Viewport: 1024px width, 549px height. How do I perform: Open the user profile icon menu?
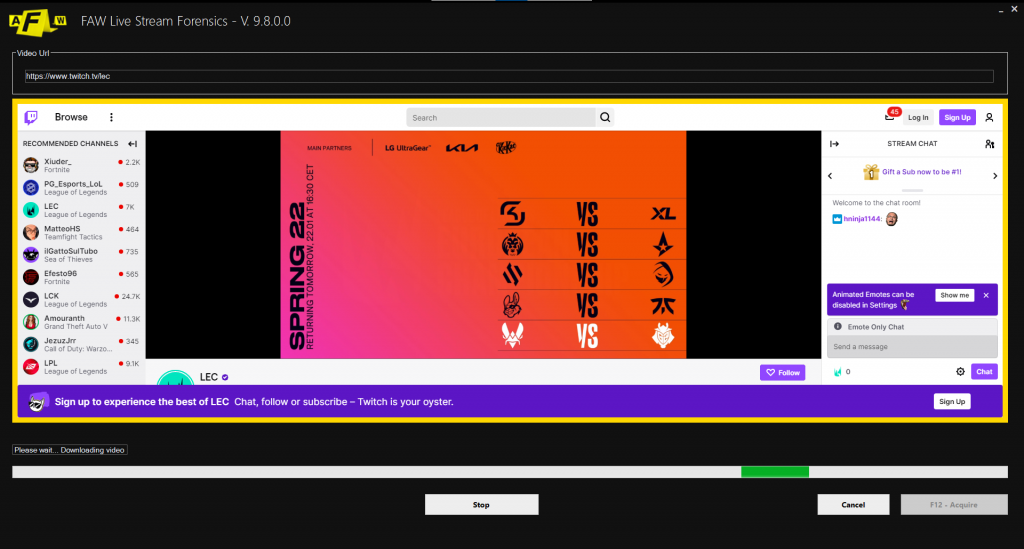click(x=989, y=118)
